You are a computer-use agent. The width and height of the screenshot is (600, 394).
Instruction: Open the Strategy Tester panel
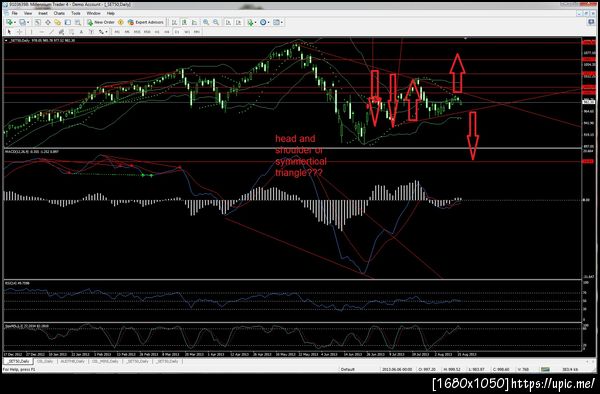point(78,22)
